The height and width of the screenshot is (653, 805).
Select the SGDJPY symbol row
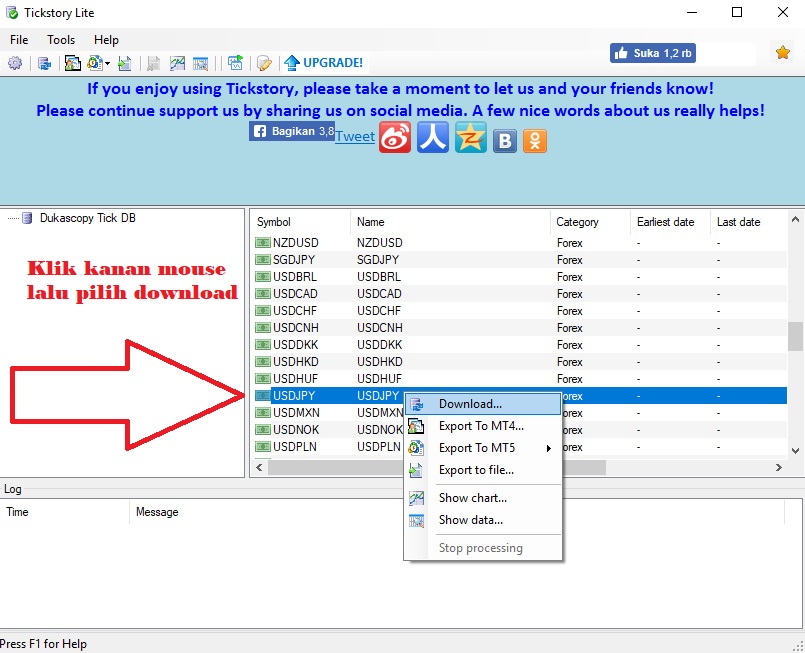[520, 260]
